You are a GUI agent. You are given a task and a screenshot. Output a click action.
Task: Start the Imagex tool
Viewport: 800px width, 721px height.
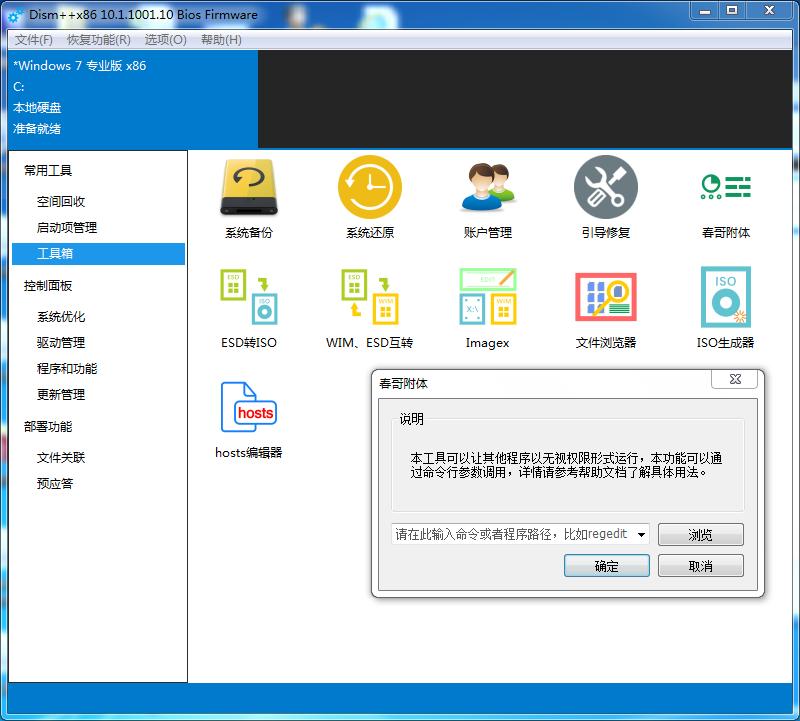[x=487, y=300]
